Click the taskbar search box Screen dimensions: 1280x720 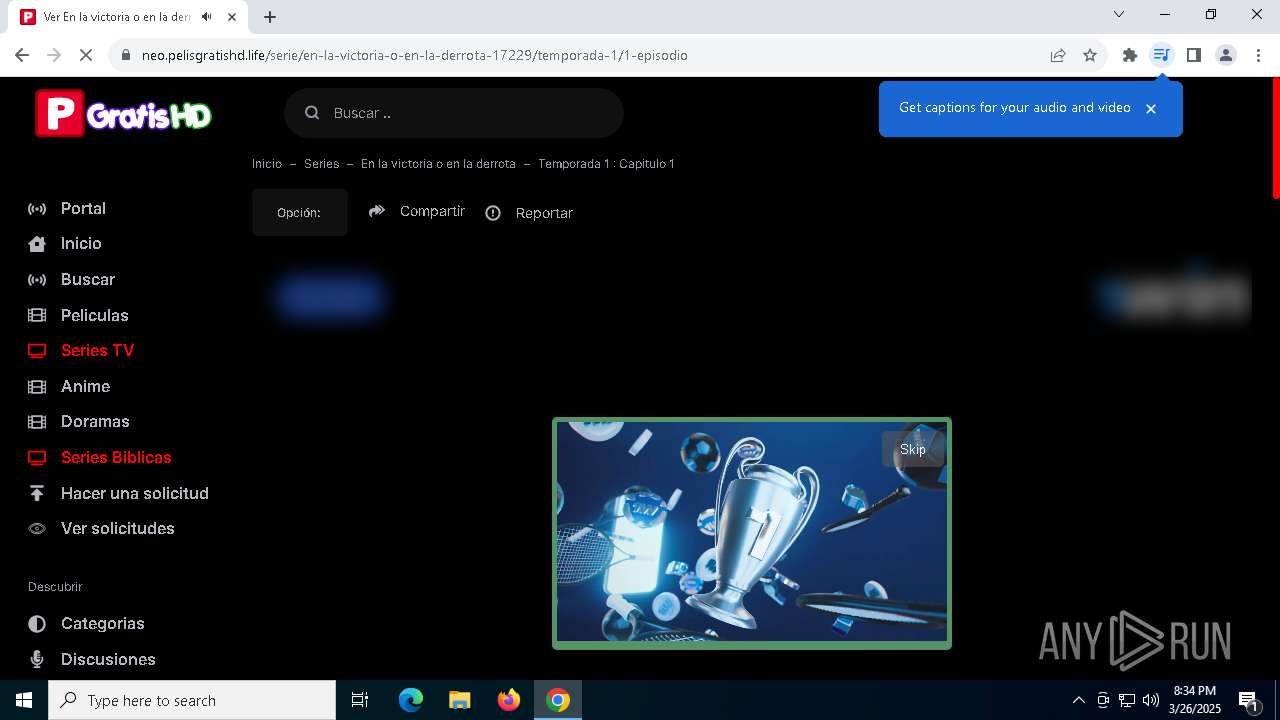(x=192, y=700)
